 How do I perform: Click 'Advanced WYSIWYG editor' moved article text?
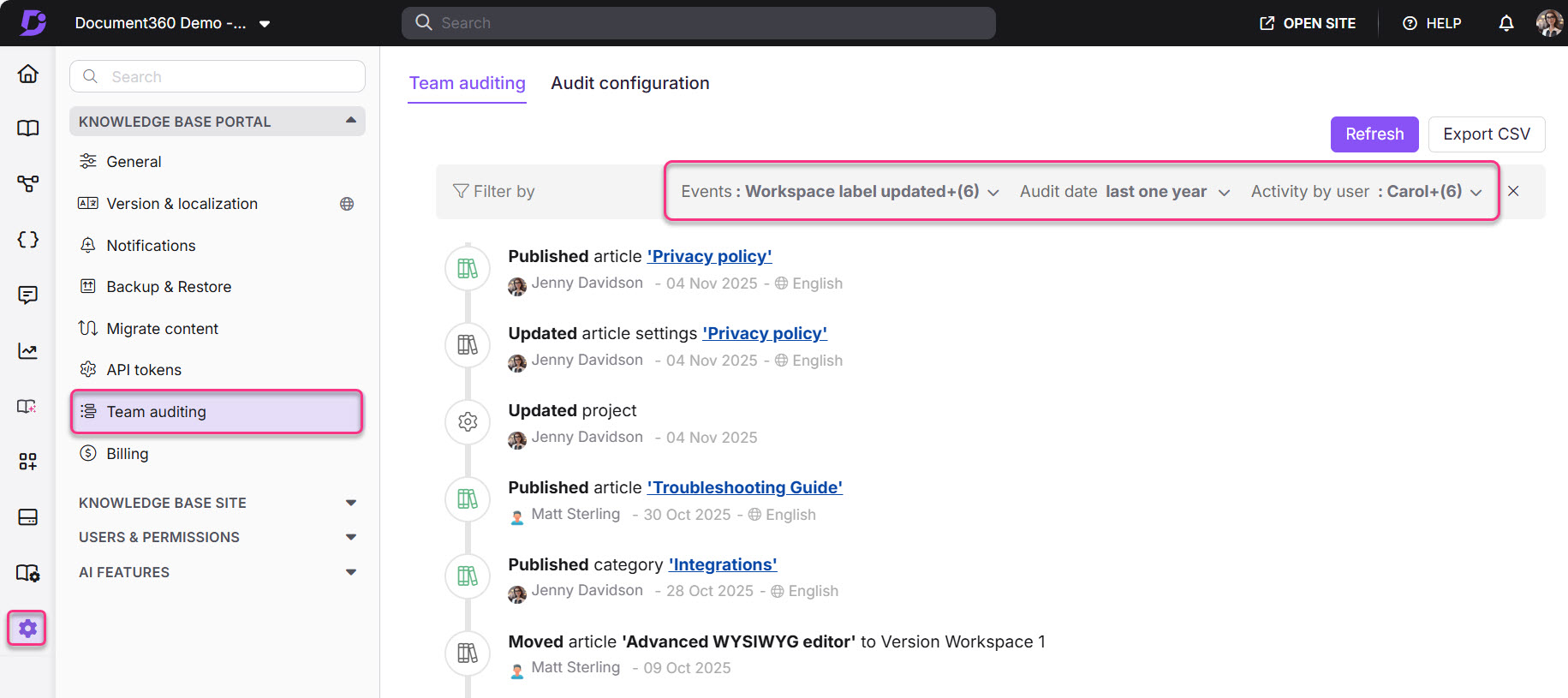(738, 641)
